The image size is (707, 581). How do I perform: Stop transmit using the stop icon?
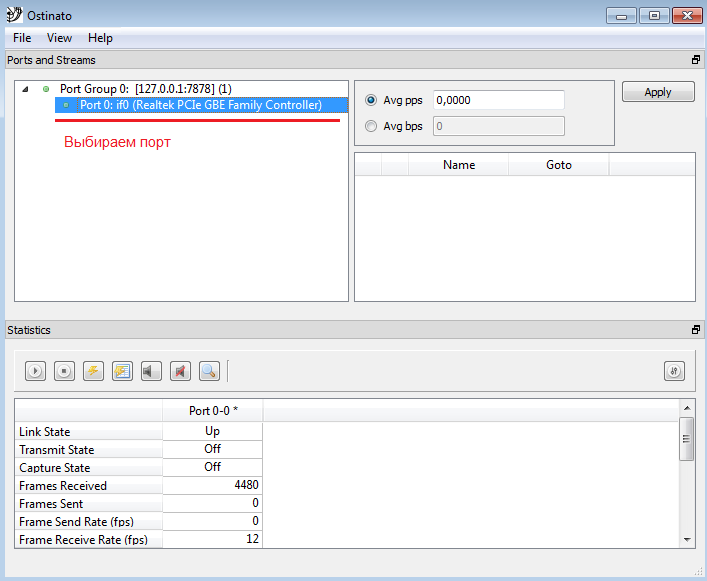click(x=64, y=371)
